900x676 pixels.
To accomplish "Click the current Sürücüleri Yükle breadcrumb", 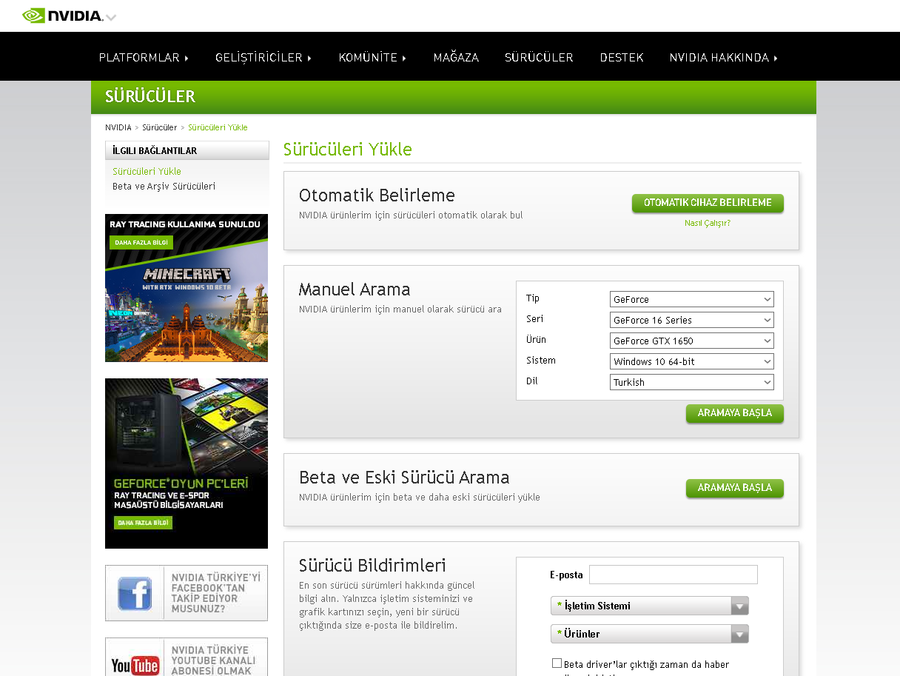I will [218, 127].
